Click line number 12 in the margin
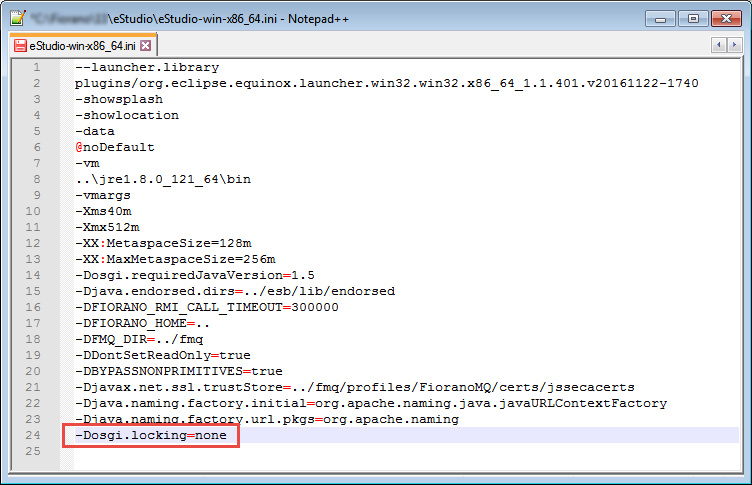Screen dimensions: 752x485 34,243
